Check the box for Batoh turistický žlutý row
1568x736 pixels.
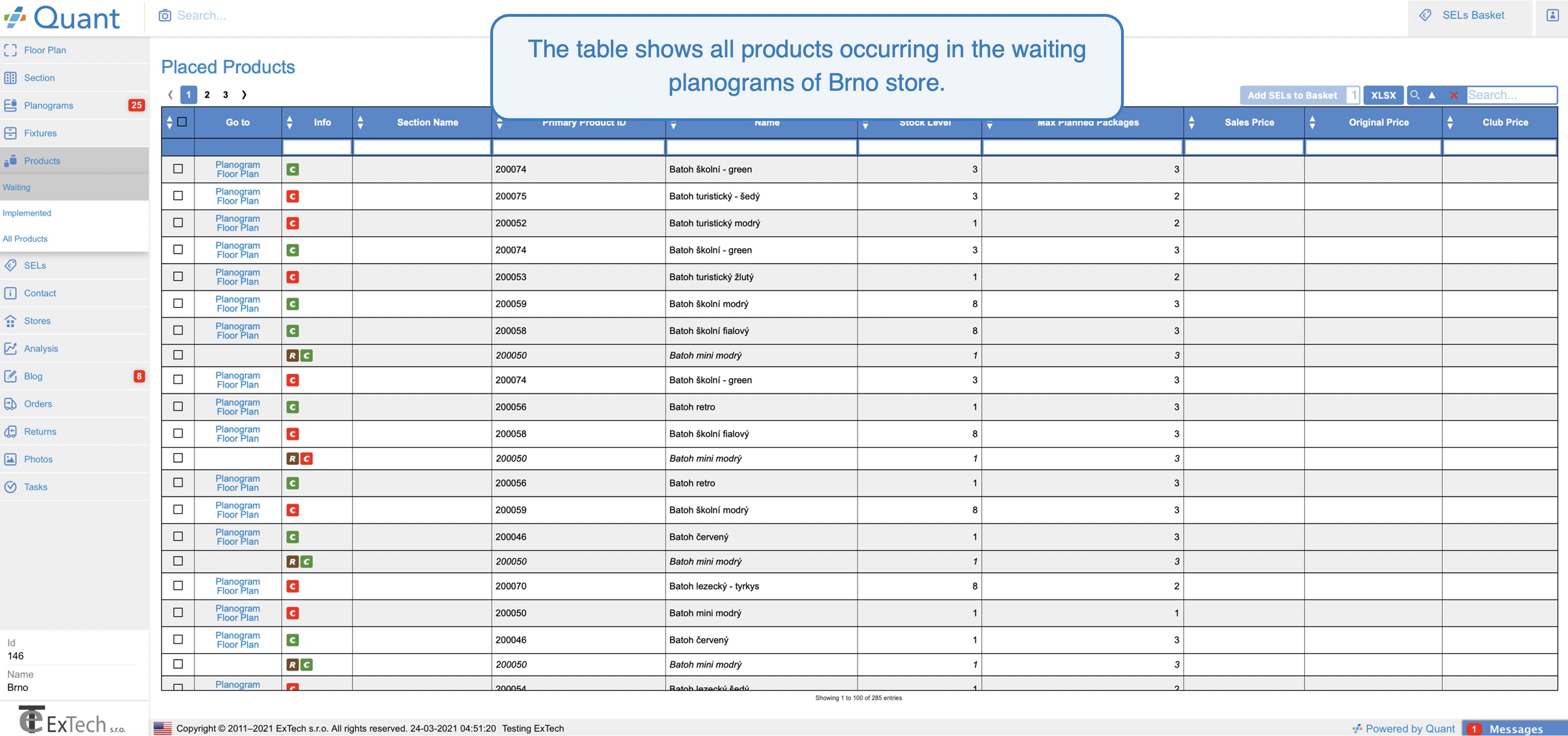pos(178,276)
